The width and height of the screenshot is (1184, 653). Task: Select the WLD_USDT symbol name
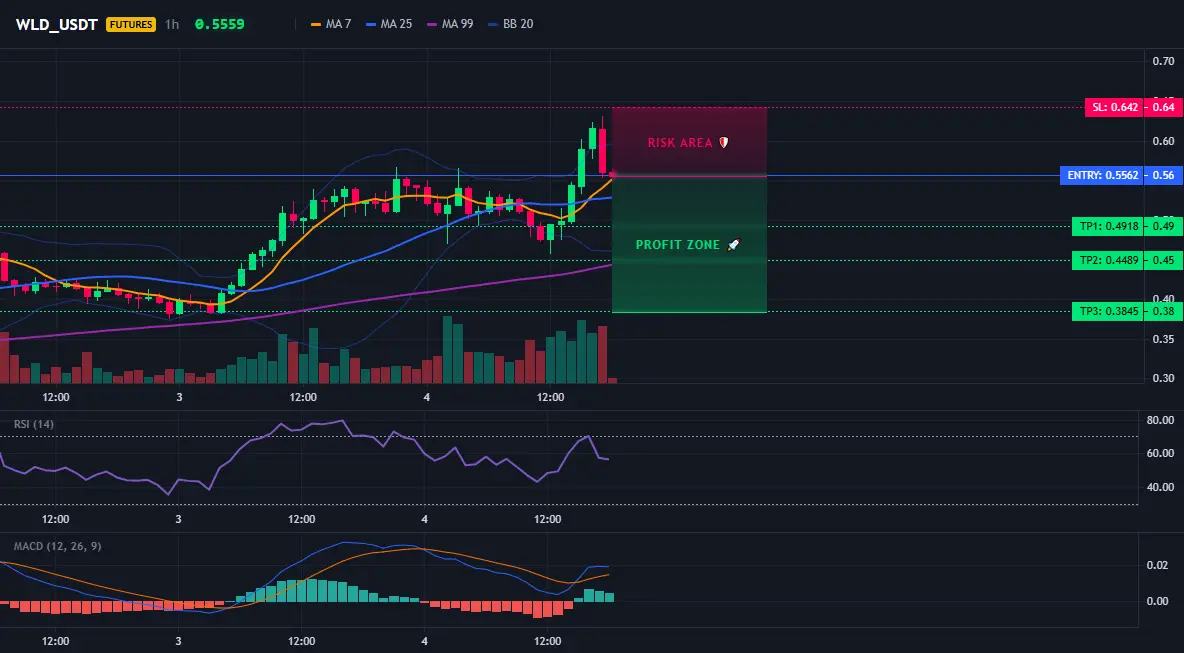(x=57, y=24)
